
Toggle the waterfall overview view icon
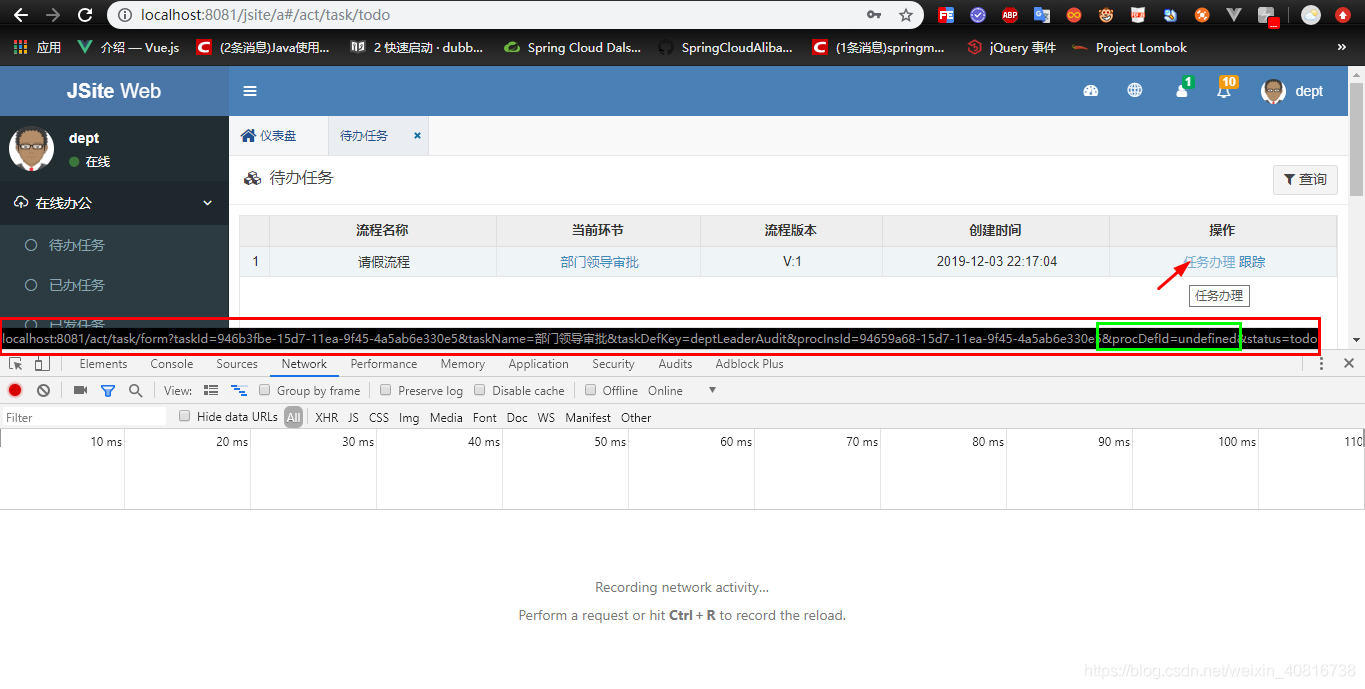point(239,390)
